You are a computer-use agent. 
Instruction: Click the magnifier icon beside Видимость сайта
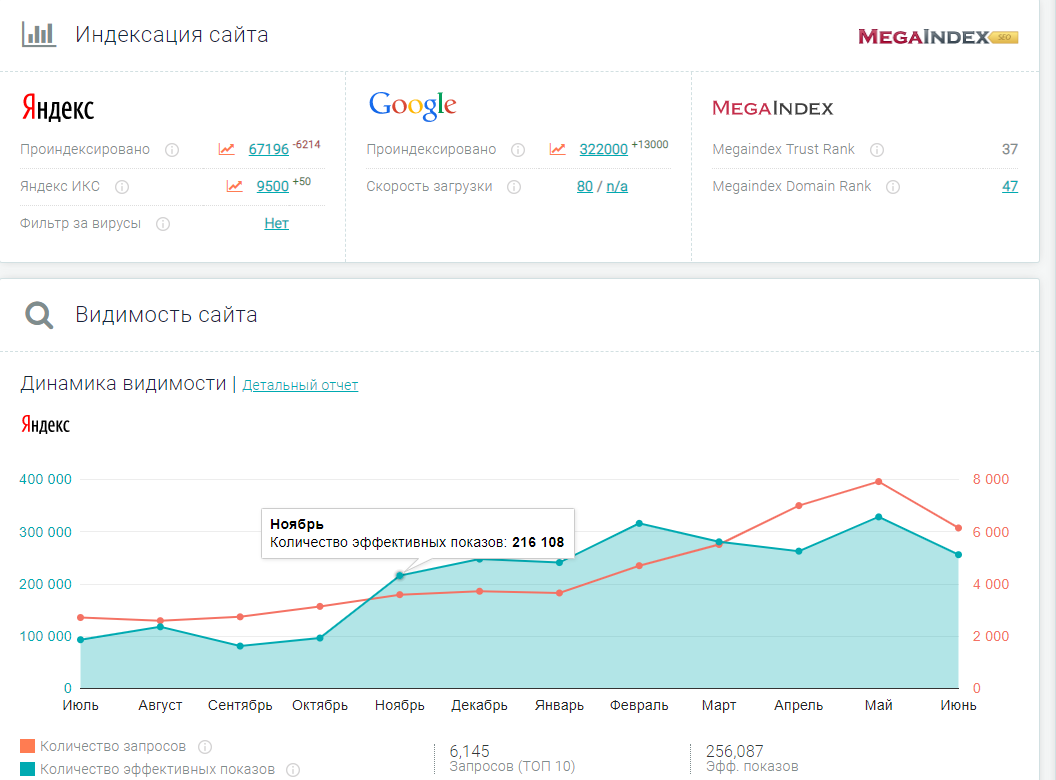tap(39, 315)
